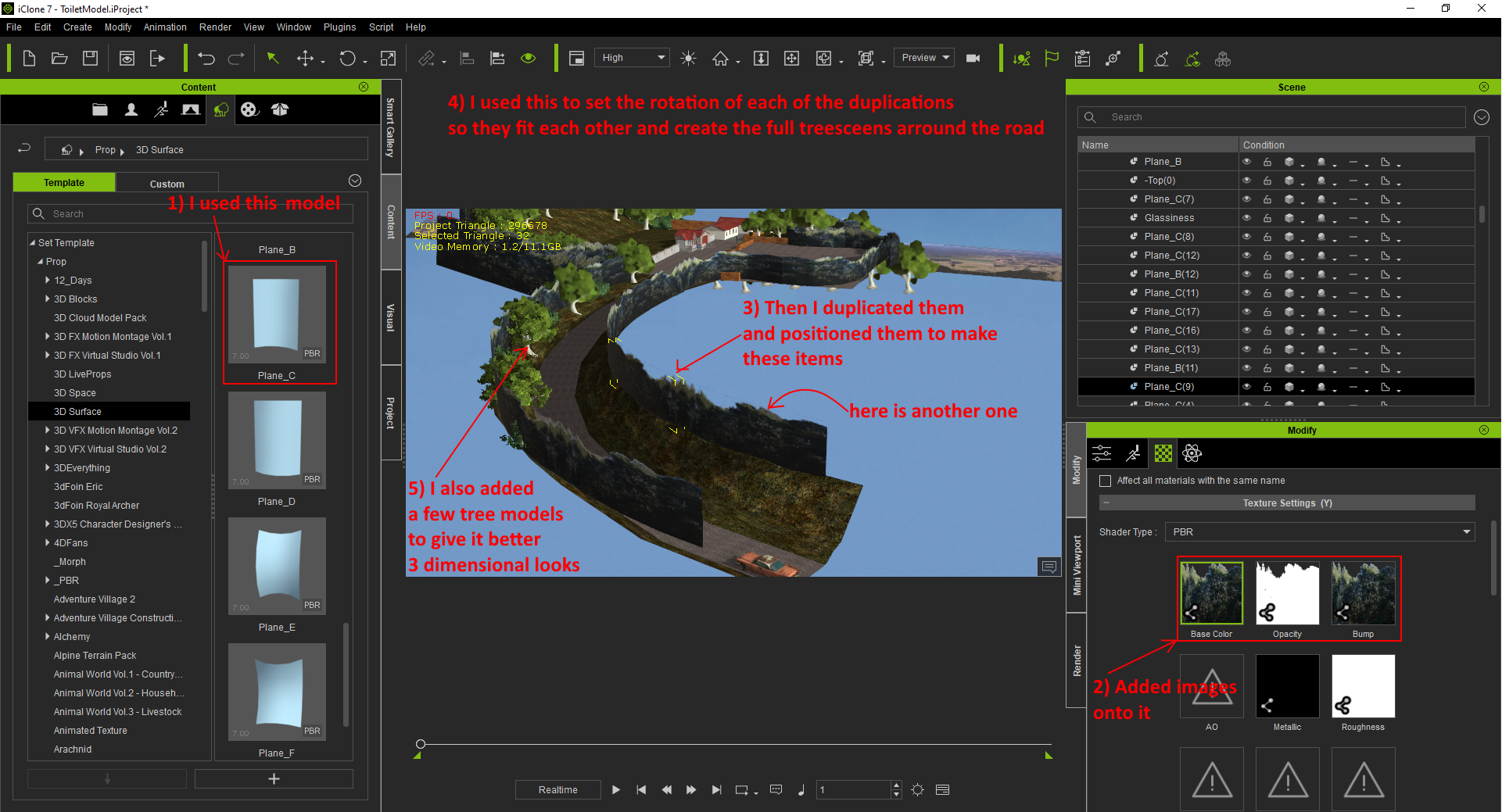Toggle lock icon for Plane_B(11)

[x=1267, y=368]
